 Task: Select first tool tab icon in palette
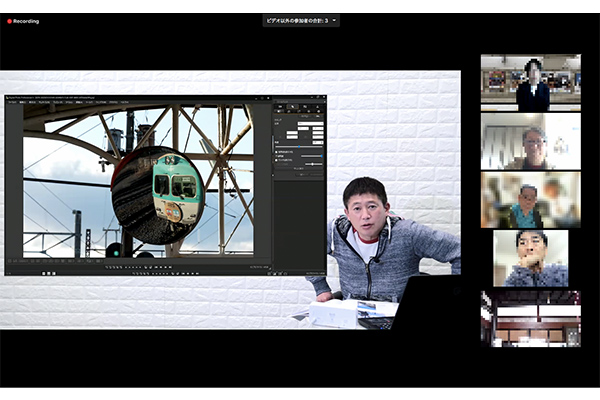coord(281,108)
